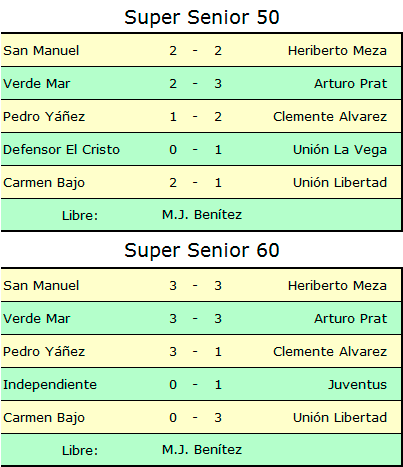Select the Defensor El Cristo team
The height and width of the screenshot is (467, 403).
point(61,150)
